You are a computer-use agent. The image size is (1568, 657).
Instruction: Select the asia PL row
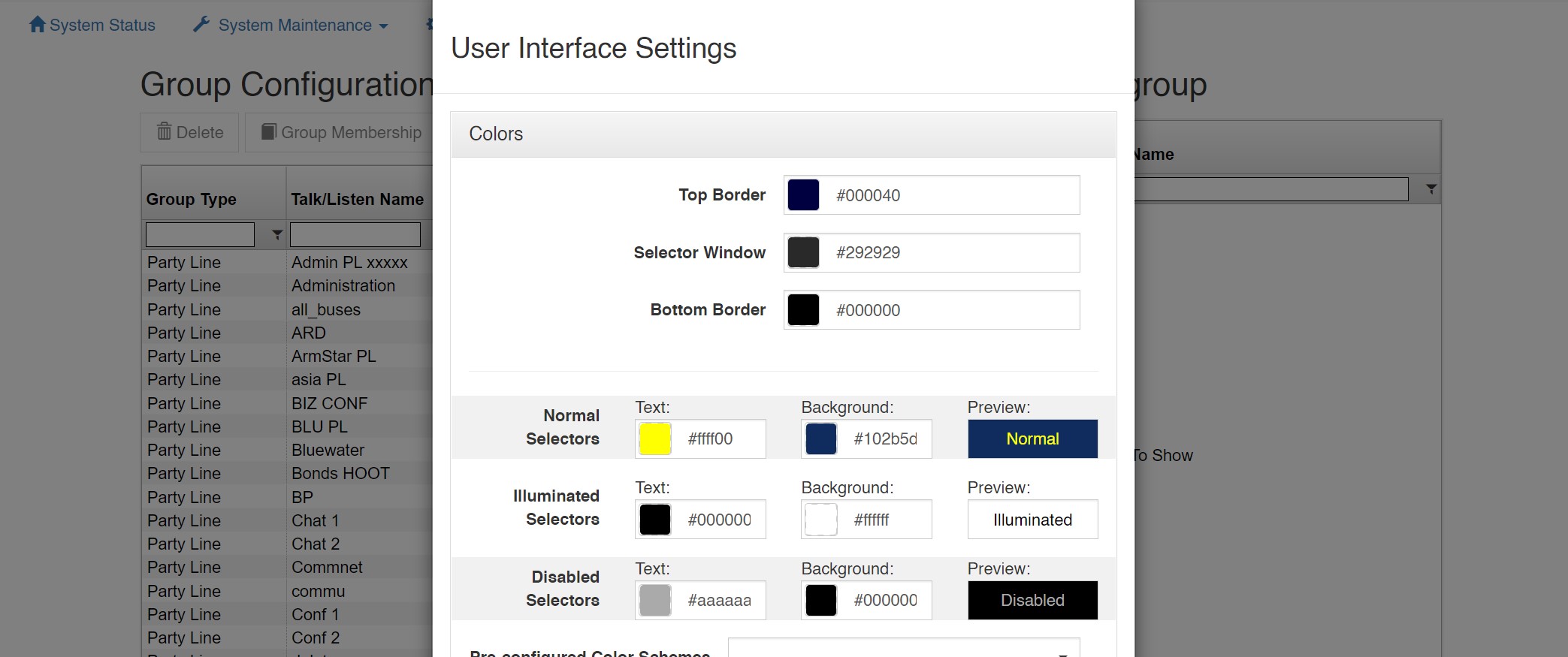(287, 379)
